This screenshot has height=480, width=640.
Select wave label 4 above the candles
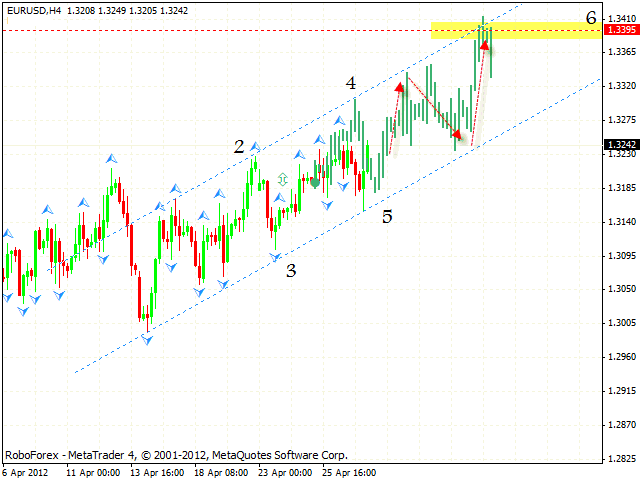click(351, 84)
